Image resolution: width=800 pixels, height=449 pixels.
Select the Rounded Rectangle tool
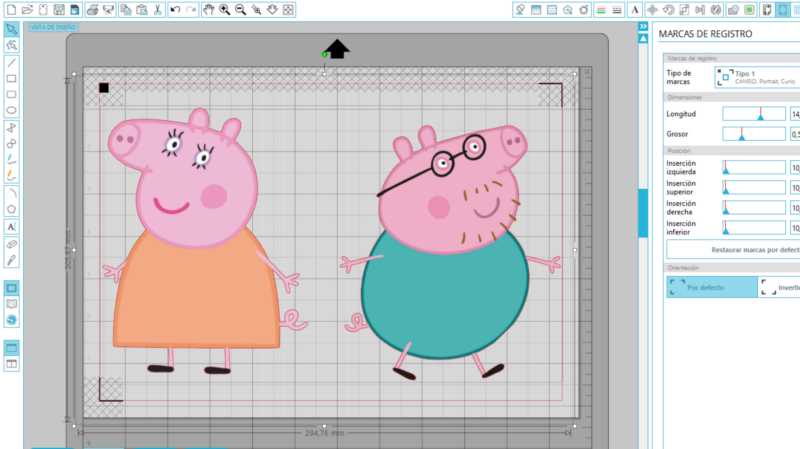pyautogui.click(x=11, y=94)
